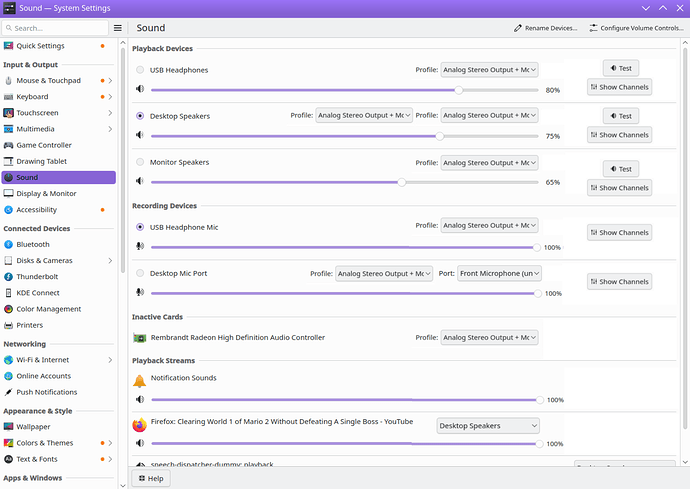The height and width of the screenshot is (489, 690).
Task: Open Colors & Themes category
Action: pyautogui.click(x=58, y=443)
